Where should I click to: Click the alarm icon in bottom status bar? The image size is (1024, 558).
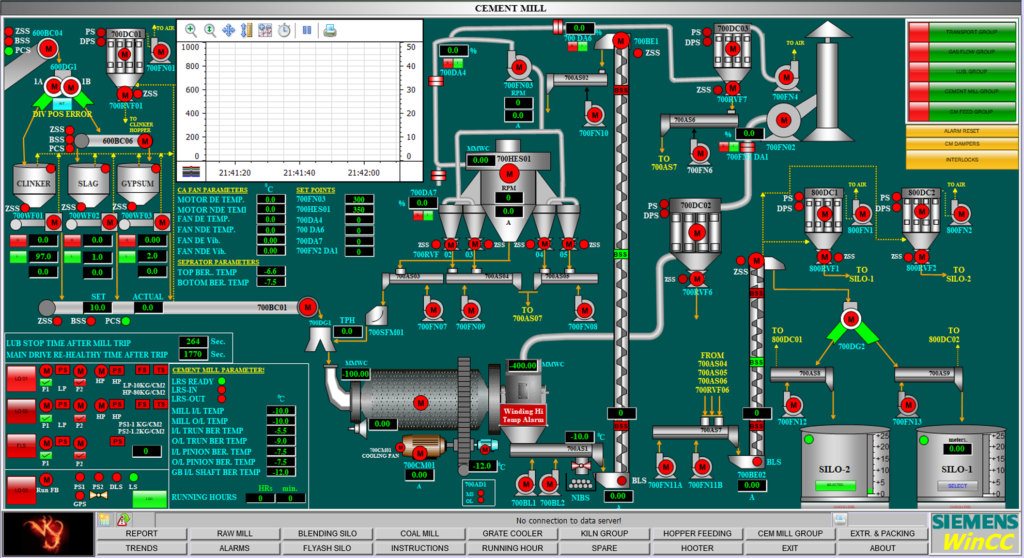[123, 520]
